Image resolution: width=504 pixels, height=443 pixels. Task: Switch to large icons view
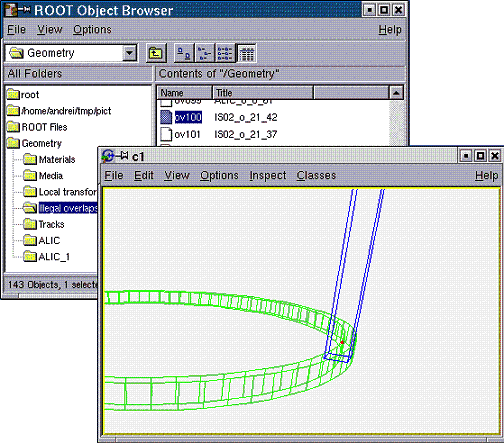(x=184, y=53)
